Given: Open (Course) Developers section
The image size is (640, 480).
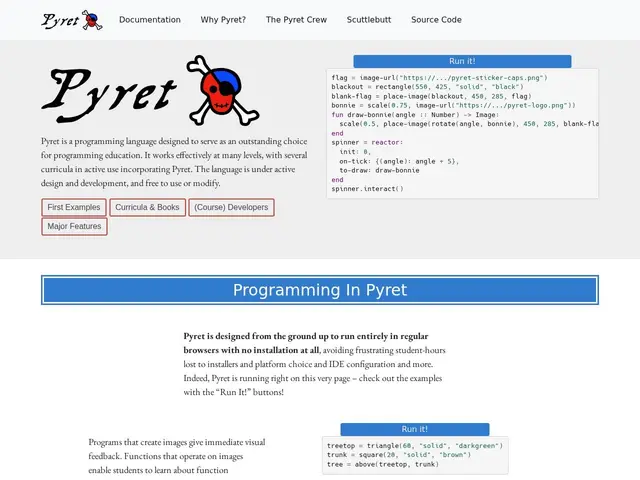Looking at the screenshot, I should point(231,207).
